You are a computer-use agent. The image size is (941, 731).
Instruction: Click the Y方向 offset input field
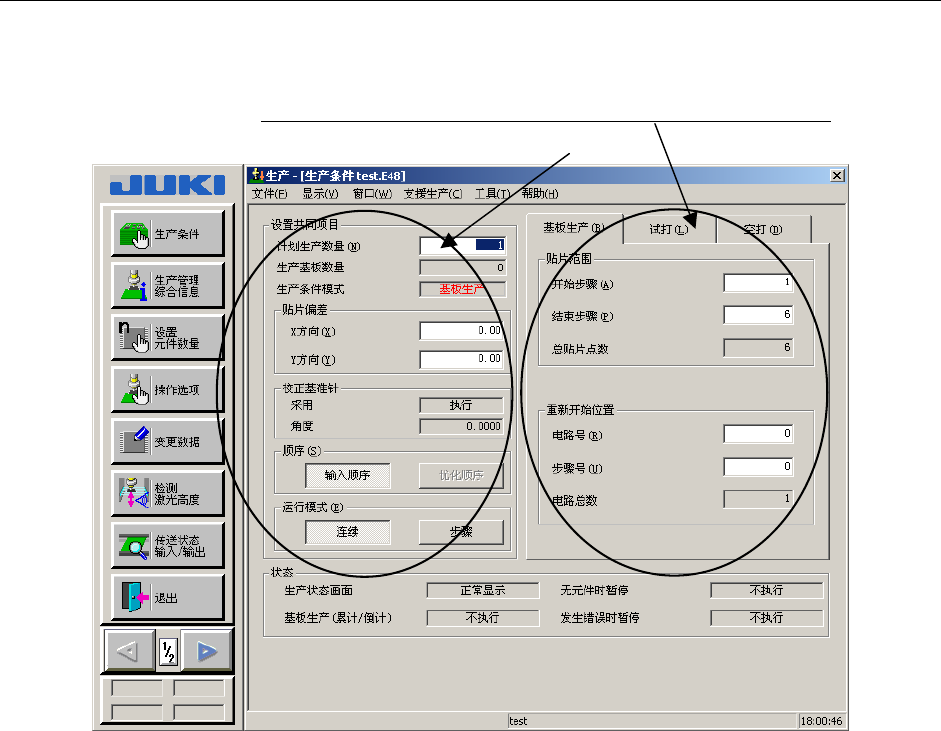tap(463, 359)
